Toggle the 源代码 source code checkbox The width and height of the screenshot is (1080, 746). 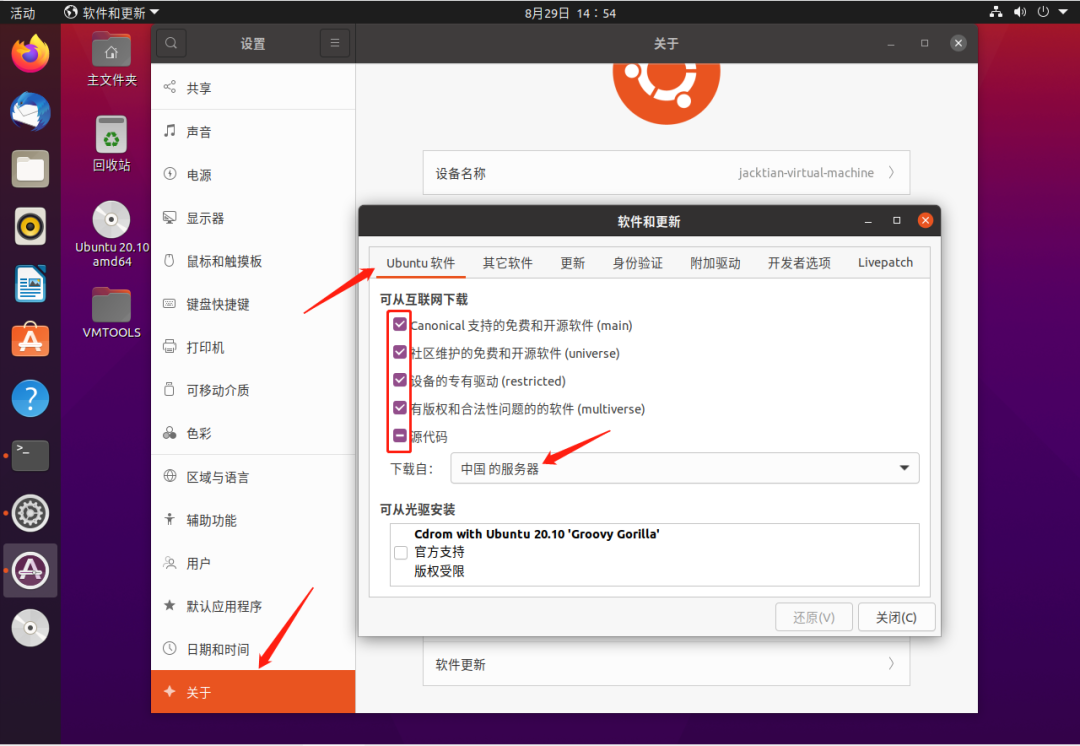click(x=399, y=435)
